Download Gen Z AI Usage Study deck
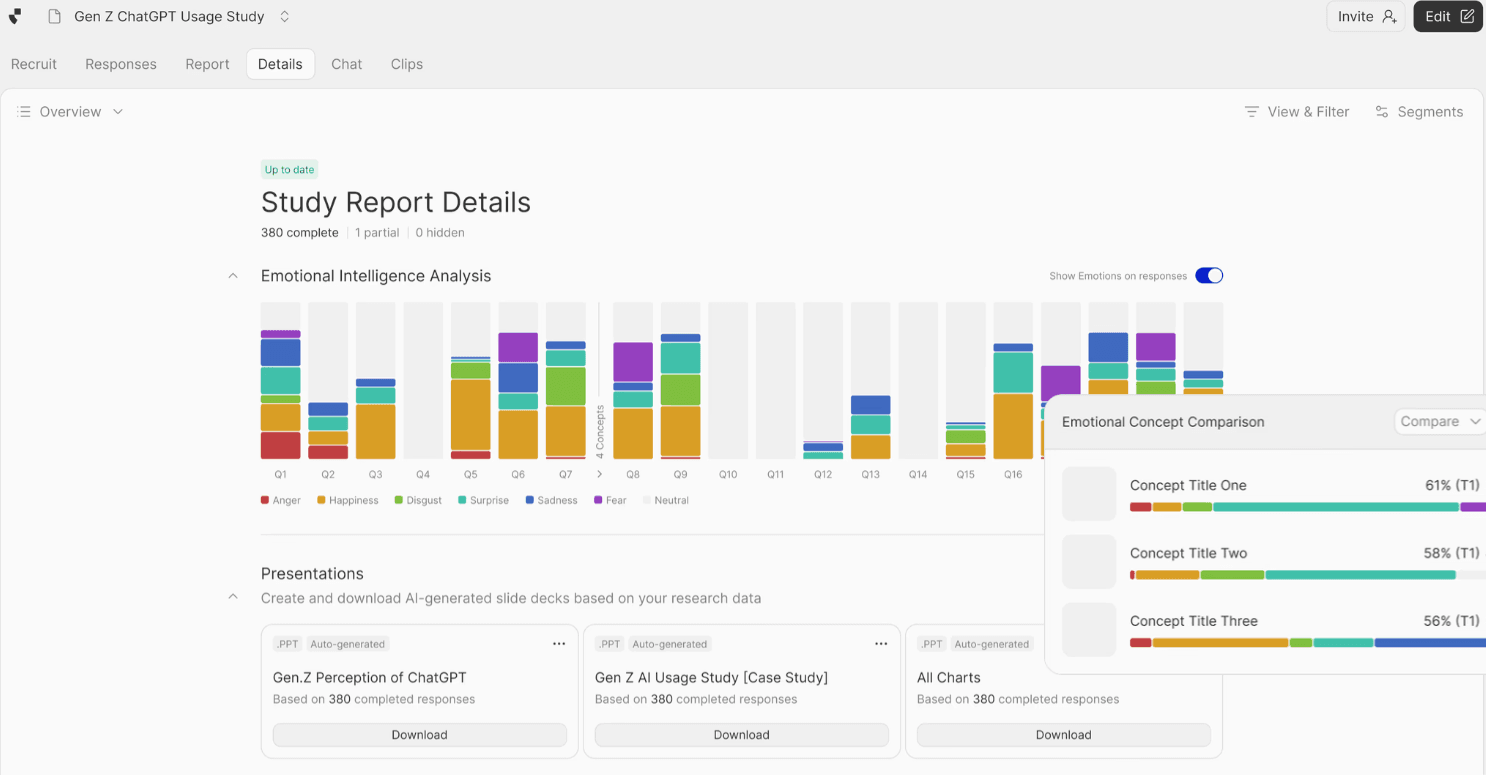This screenshot has width=1486, height=775. [742, 735]
